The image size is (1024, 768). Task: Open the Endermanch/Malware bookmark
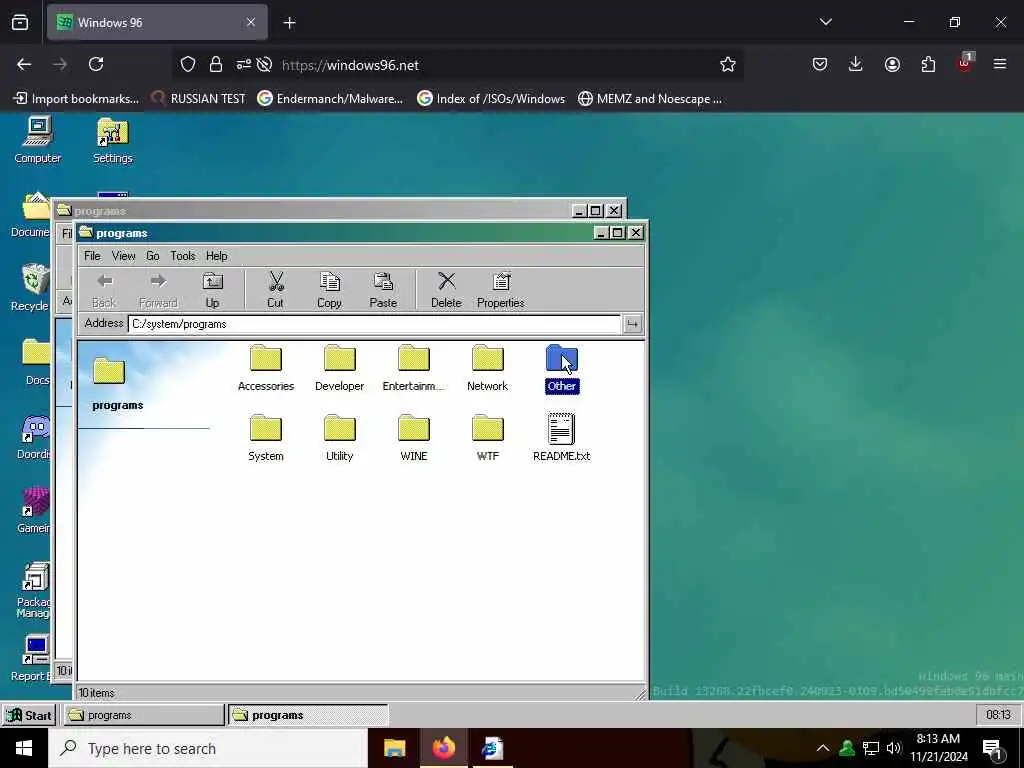(x=330, y=99)
